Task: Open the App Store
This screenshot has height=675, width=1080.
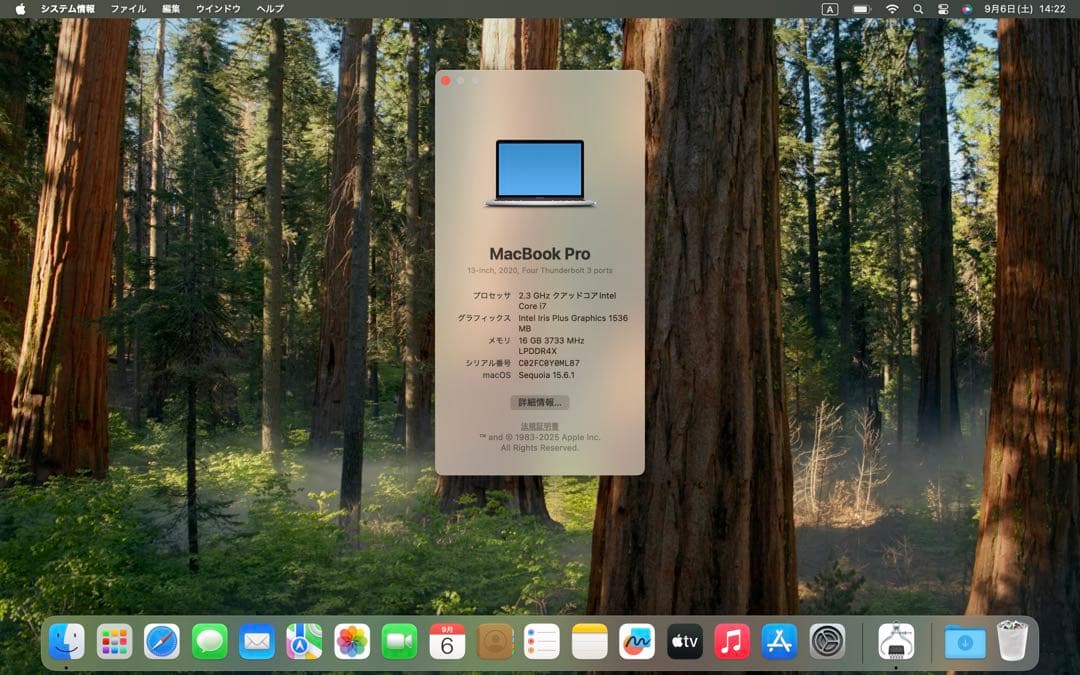Action: tap(778, 641)
